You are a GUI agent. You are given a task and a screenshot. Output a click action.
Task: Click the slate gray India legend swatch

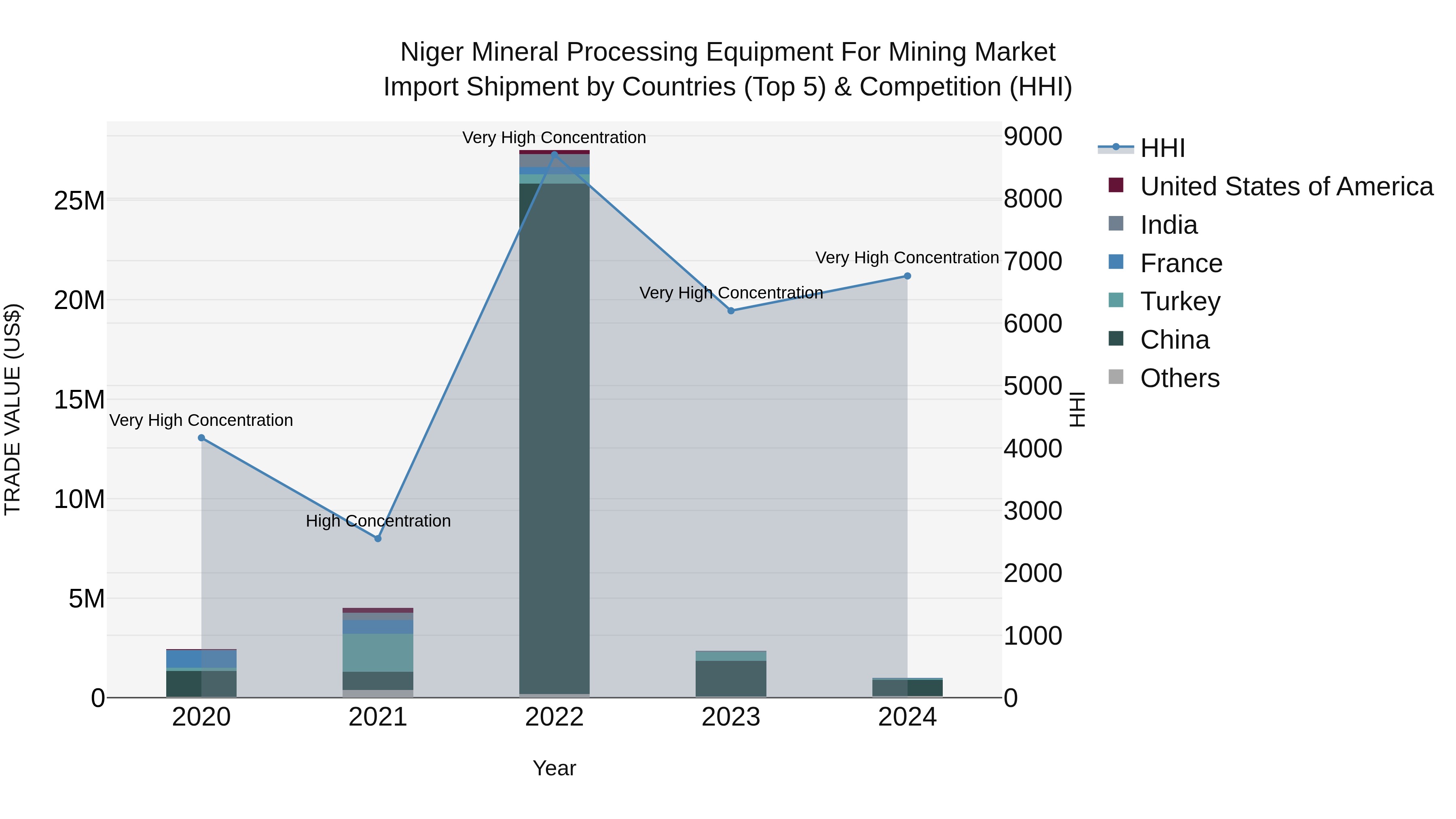point(1116,223)
